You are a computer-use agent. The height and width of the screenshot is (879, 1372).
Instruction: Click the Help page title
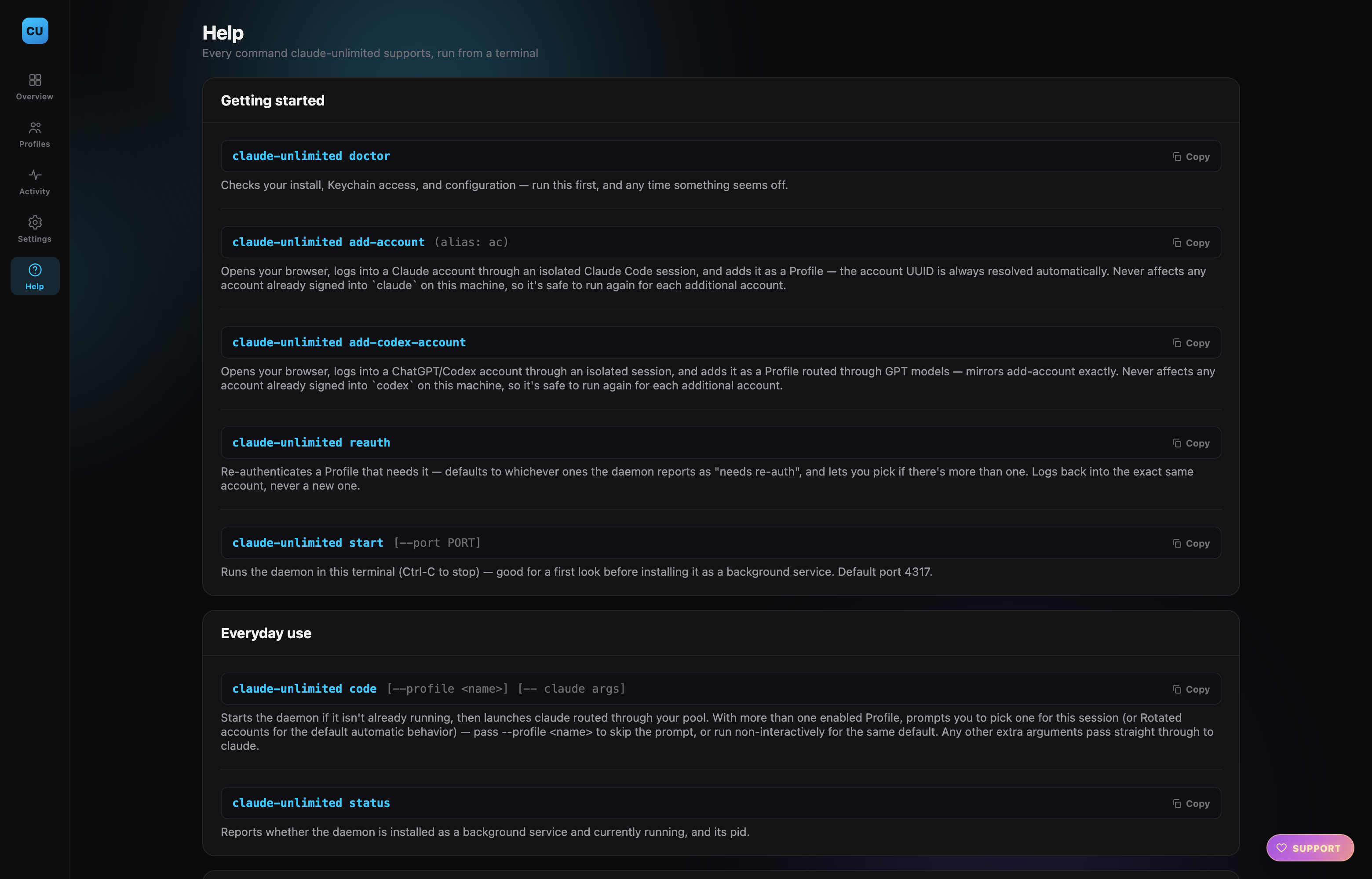click(223, 33)
